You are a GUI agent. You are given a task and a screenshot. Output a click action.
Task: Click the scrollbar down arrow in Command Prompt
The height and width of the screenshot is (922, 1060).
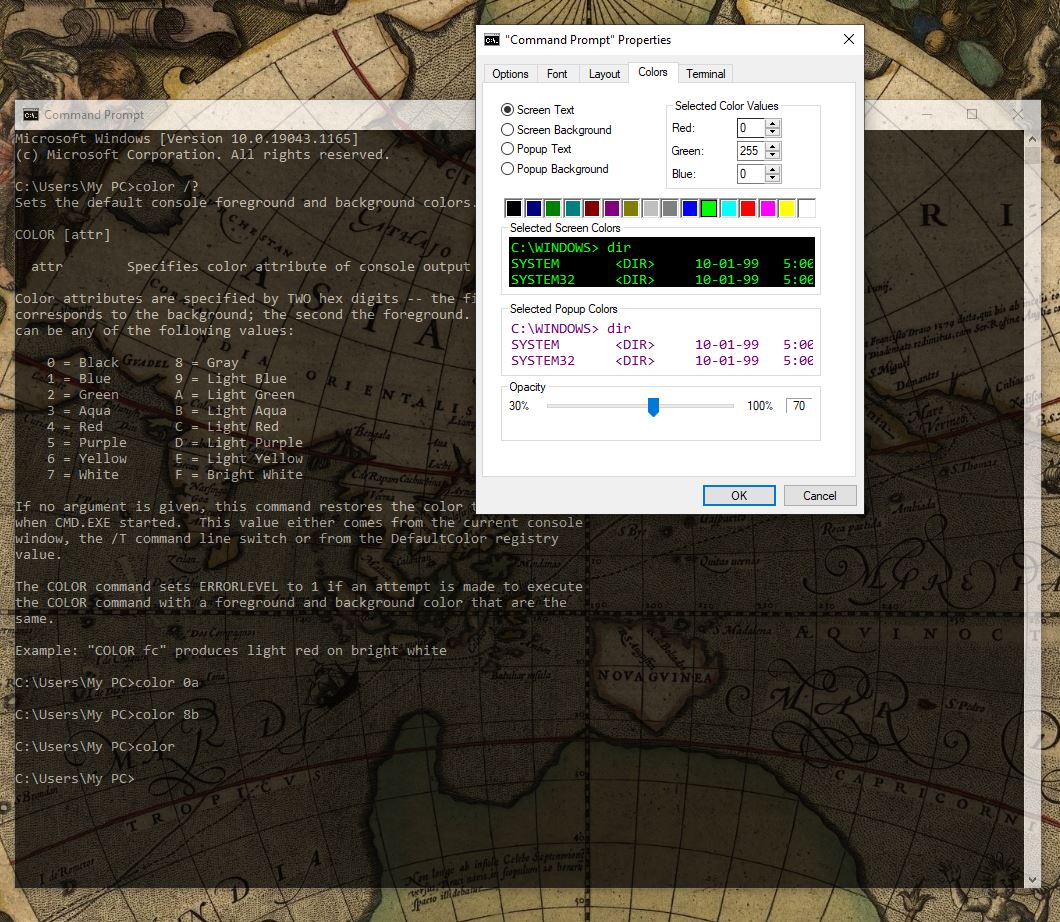(x=1032, y=877)
